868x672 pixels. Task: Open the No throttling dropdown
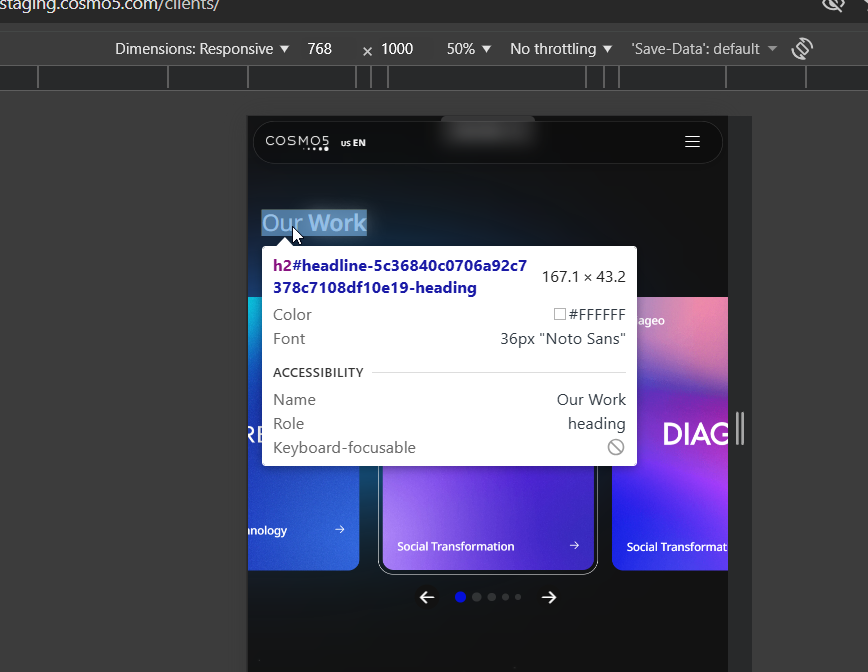coord(561,49)
